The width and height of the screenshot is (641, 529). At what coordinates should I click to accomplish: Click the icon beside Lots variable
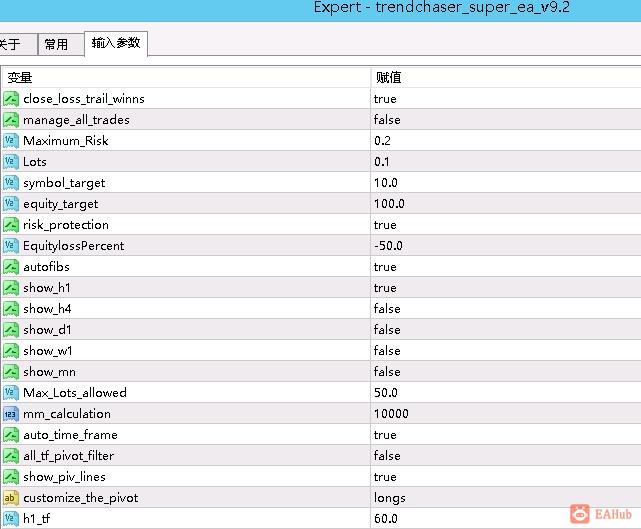[11, 162]
